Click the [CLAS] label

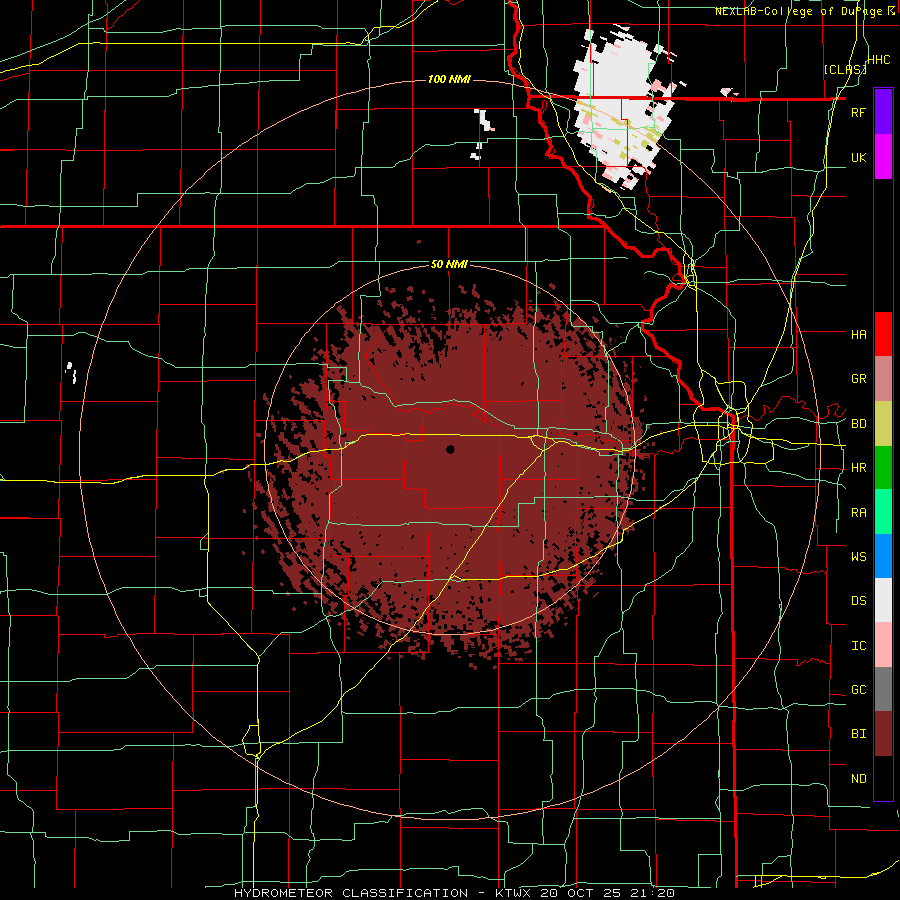point(845,69)
